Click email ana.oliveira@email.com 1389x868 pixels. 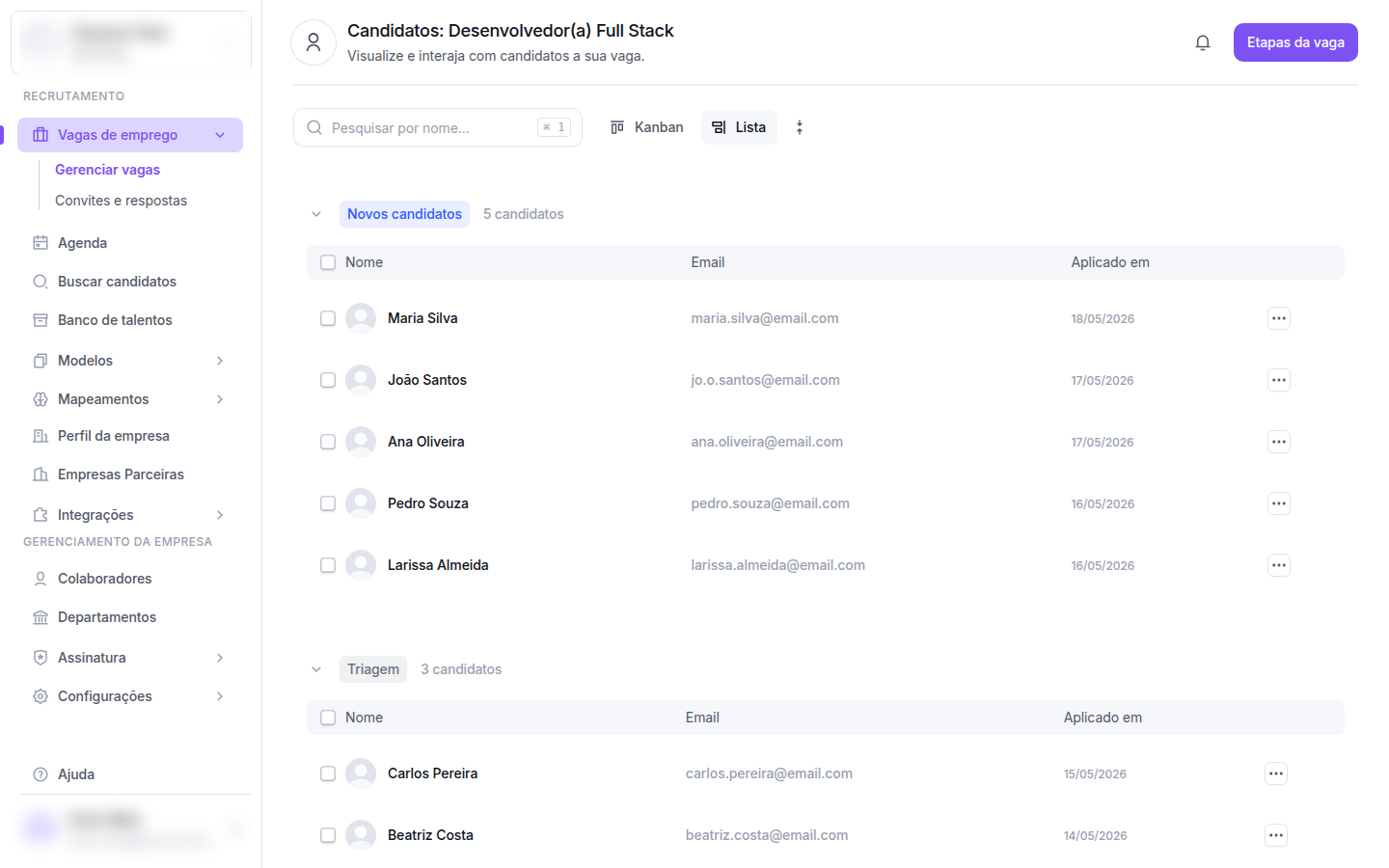point(767,442)
